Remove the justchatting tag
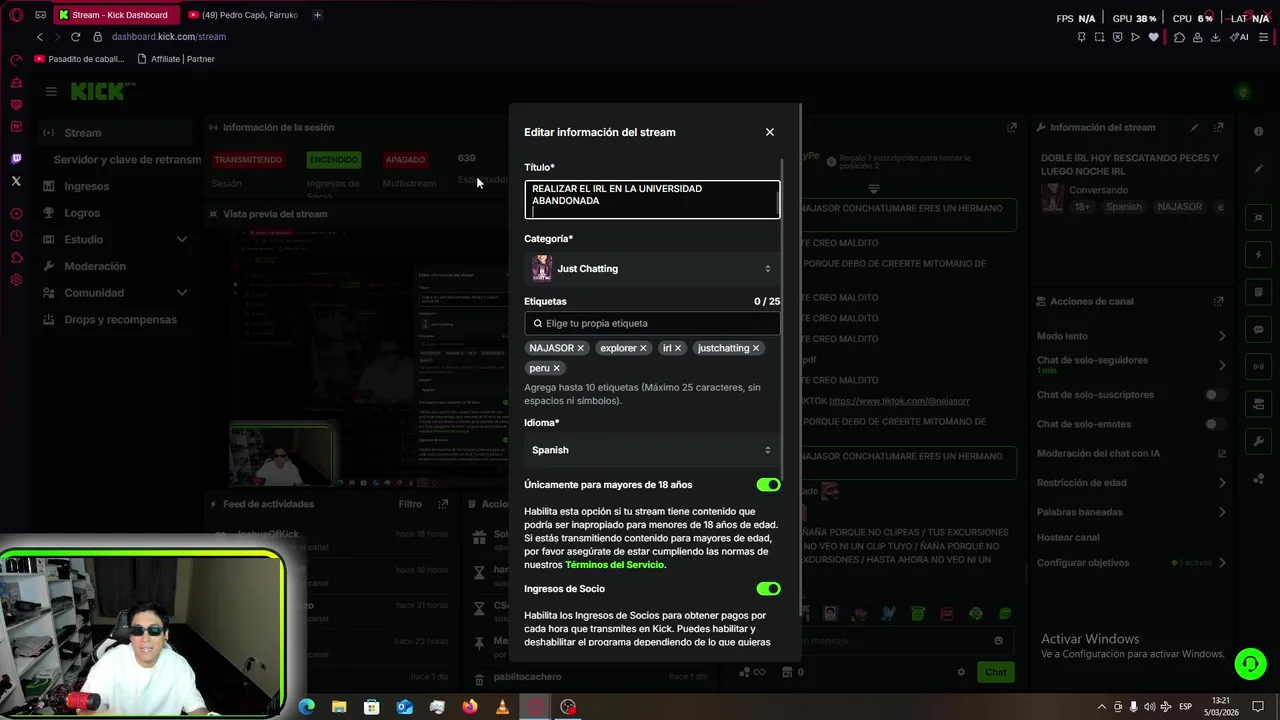Viewport: 1280px width, 720px height. tap(755, 348)
